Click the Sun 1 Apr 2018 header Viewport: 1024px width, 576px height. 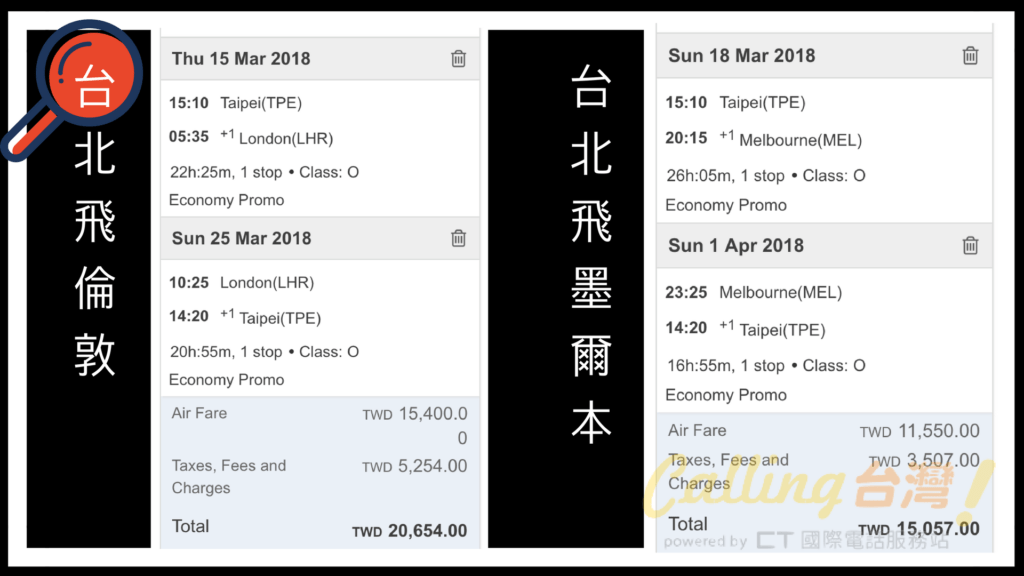coord(824,246)
